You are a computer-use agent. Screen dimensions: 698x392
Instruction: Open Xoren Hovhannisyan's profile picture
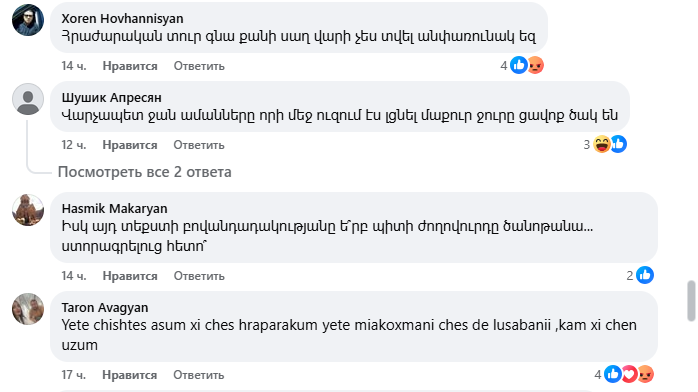(x=28, y=20)
